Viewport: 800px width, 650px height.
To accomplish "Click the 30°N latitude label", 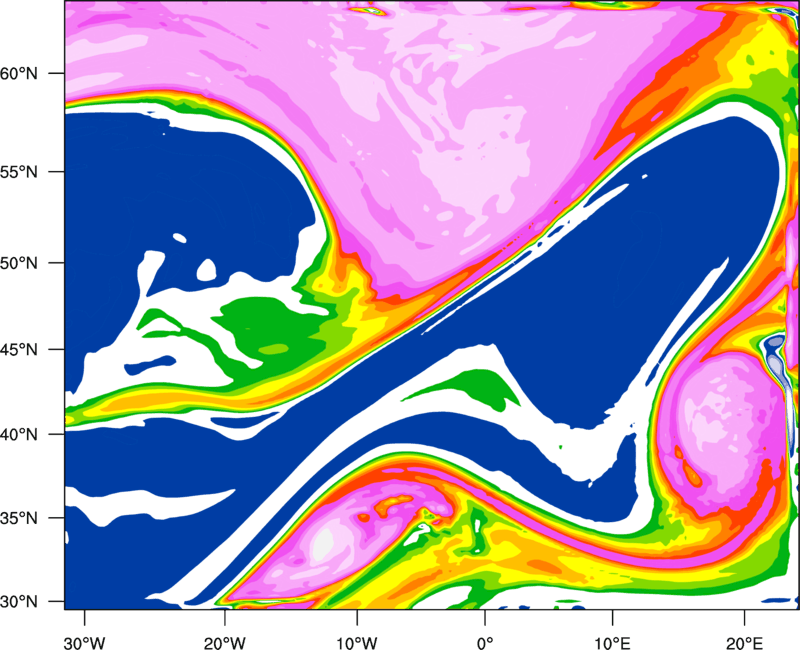I will point(19,602).
